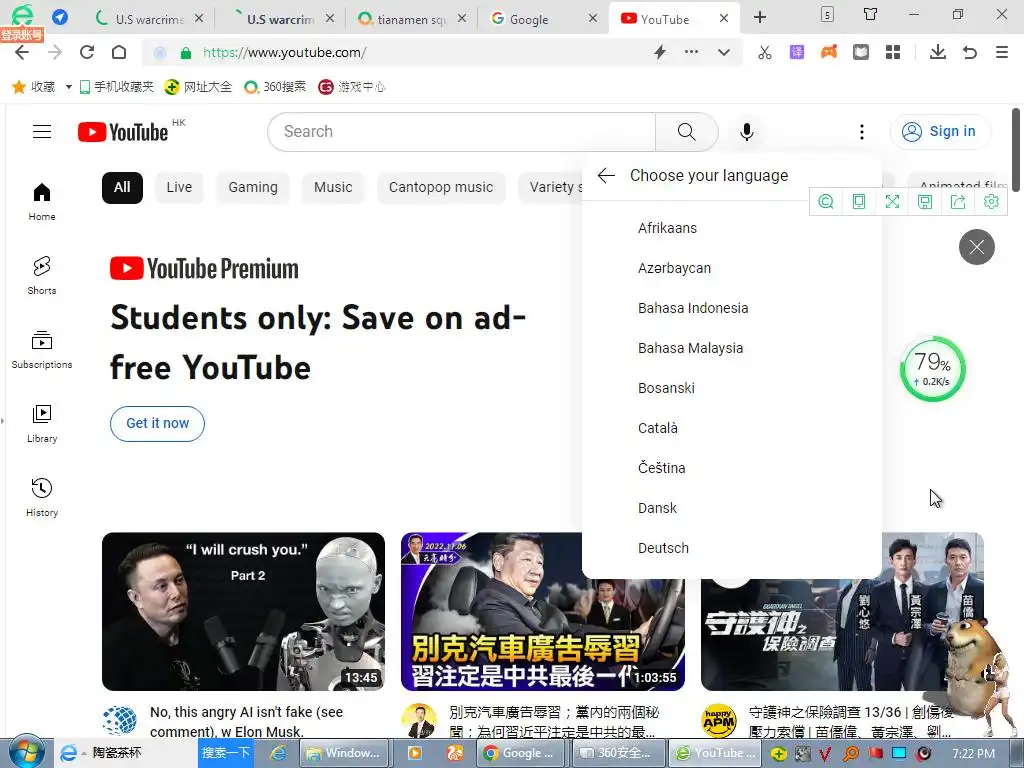
Task: Select the Cantopop music chip
Action: [x=441, y=187]
